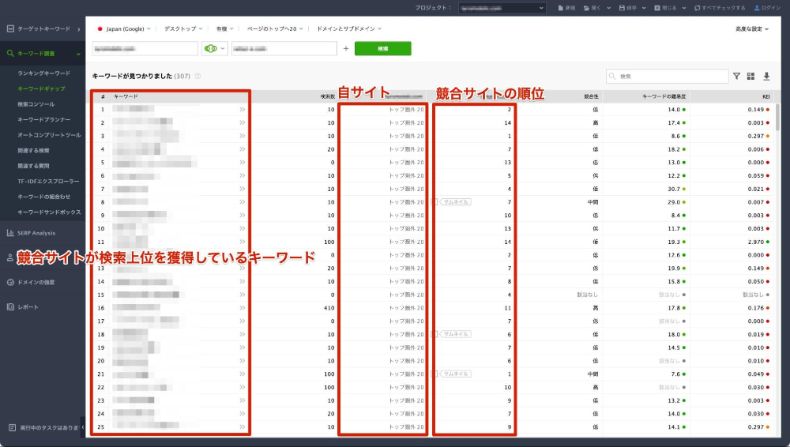
Task: Click the help icon beside キーワードが見つかりました
Action: click(198, 76)
